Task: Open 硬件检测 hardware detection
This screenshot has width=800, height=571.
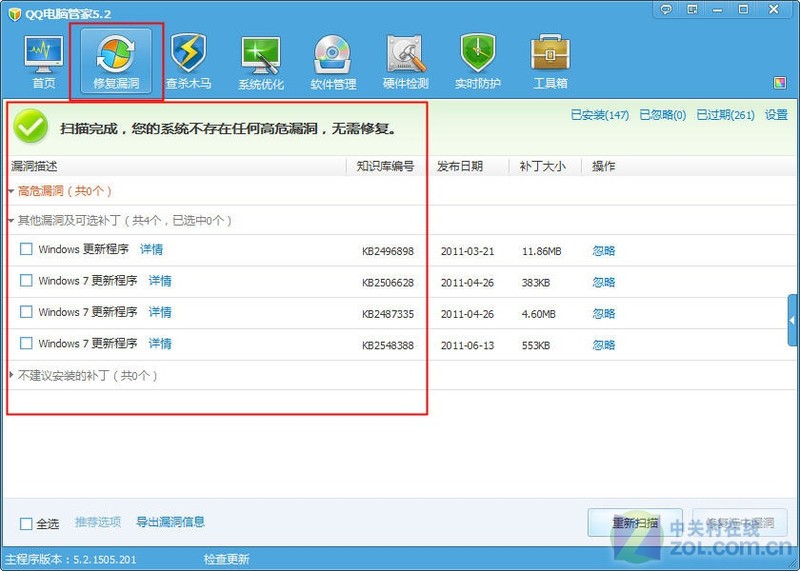Action: point(406,62)
